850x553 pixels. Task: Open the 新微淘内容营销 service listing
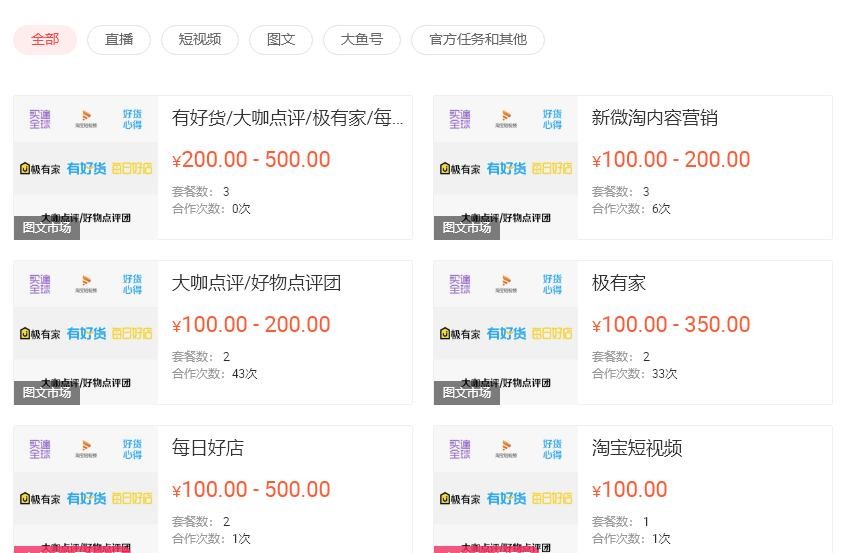tap(654, 118)
